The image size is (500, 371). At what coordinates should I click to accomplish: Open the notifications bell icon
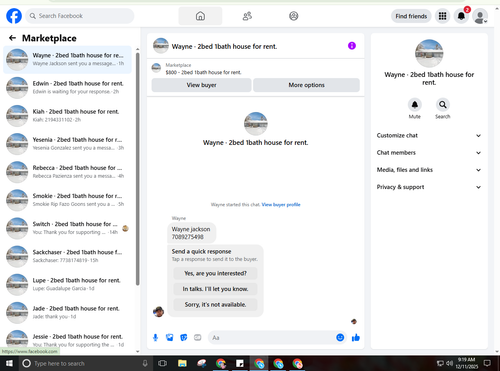click(x=461, y=16)
